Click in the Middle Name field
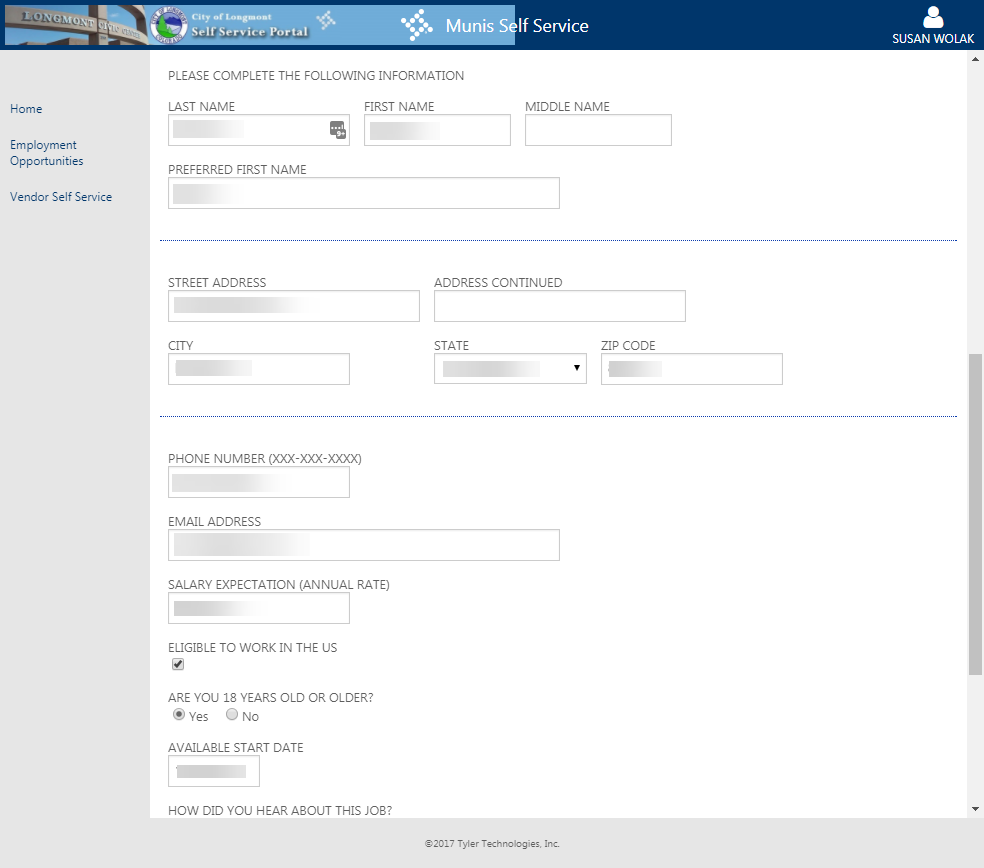This screenshot has height=868, width=984. 598,130
